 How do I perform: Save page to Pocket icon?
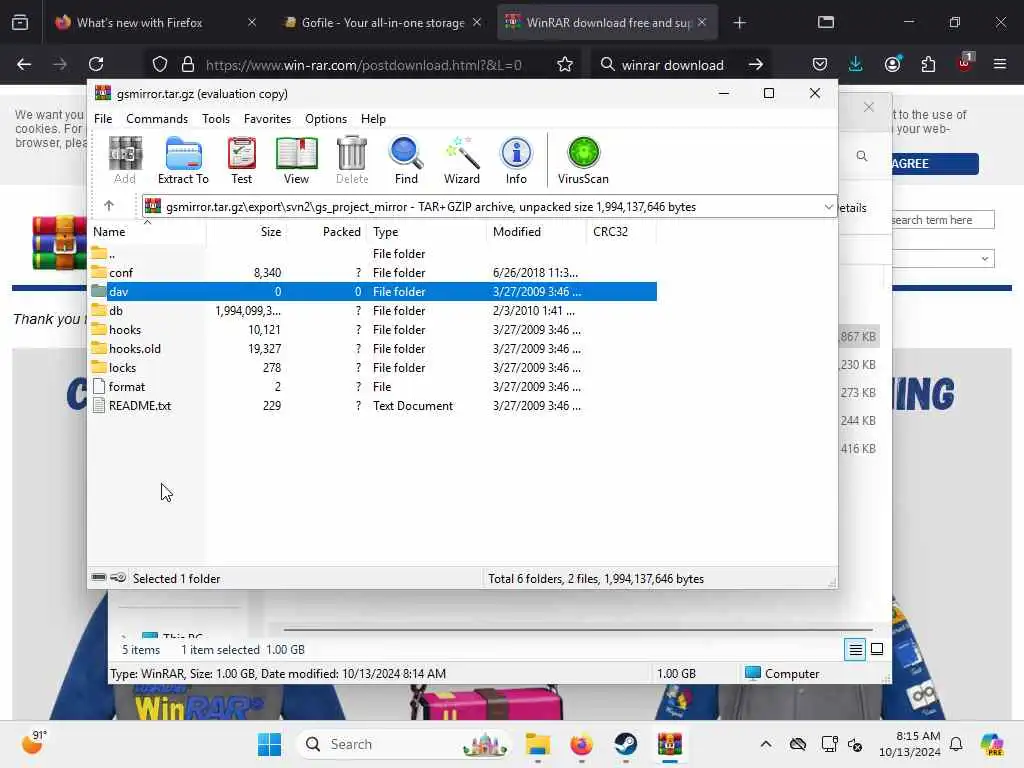[x=820, y=64]
